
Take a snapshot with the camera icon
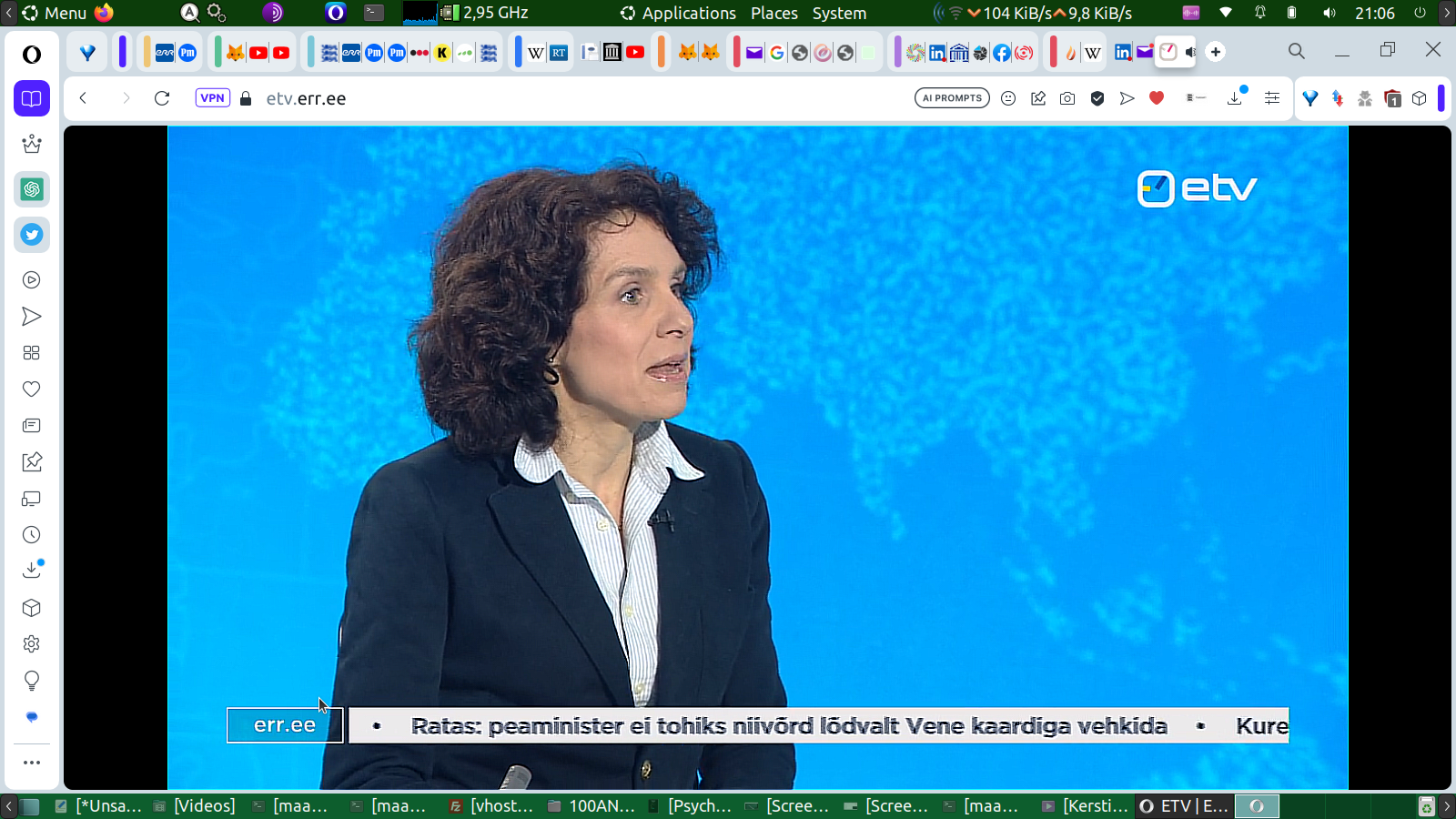(1067, 98)
